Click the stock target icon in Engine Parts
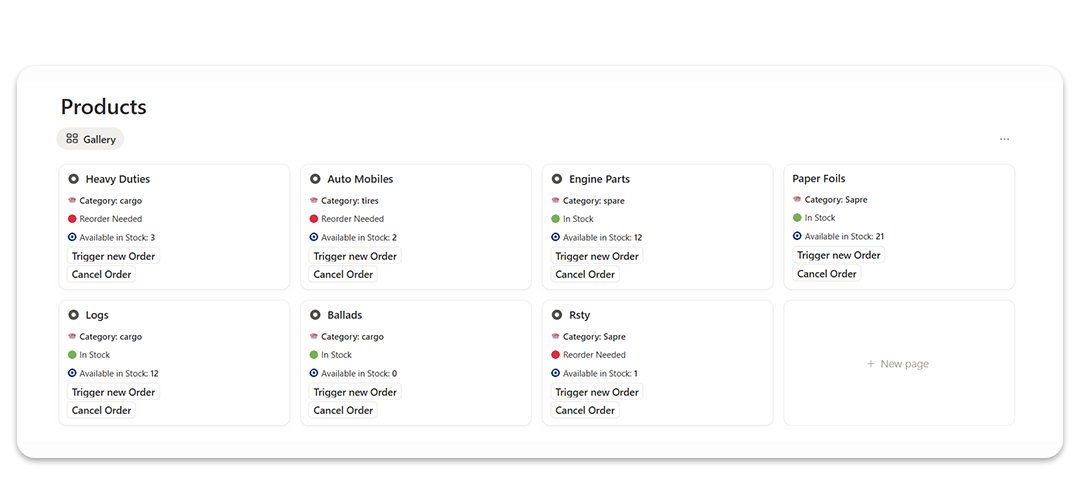Viewport: 1080px width, 500px height. coord(556,237)
